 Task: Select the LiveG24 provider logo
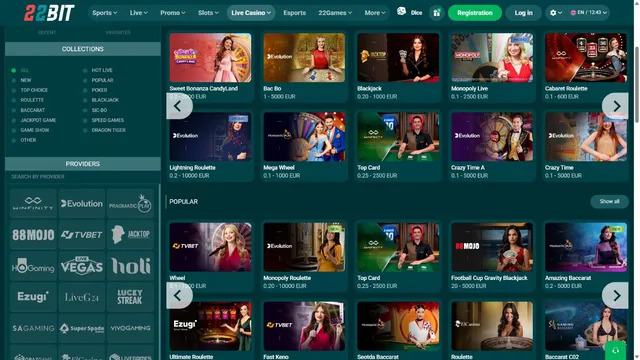coord(82,297)
